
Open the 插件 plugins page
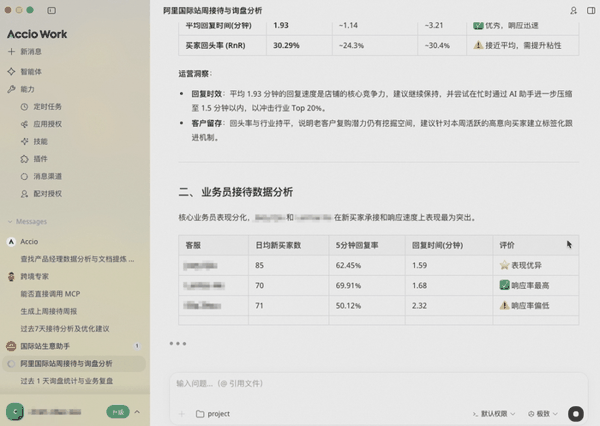(41, 158)
